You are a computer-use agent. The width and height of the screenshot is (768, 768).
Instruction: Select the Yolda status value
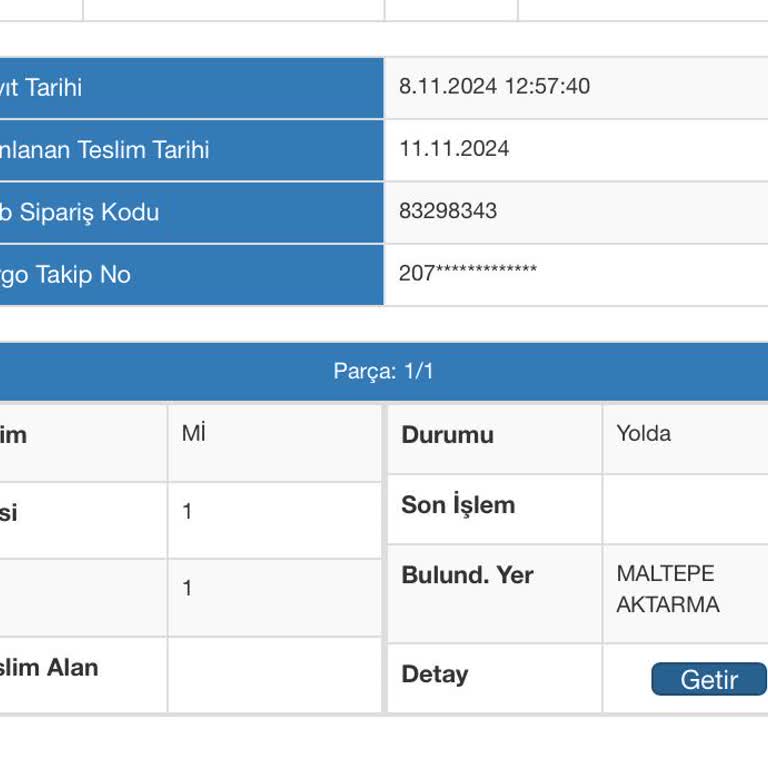pyautogui.click(x=643, y=433)
